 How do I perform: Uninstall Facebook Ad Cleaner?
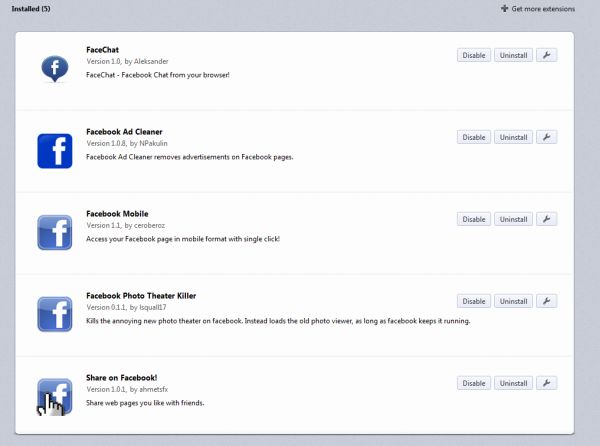(x=513, y=137)
